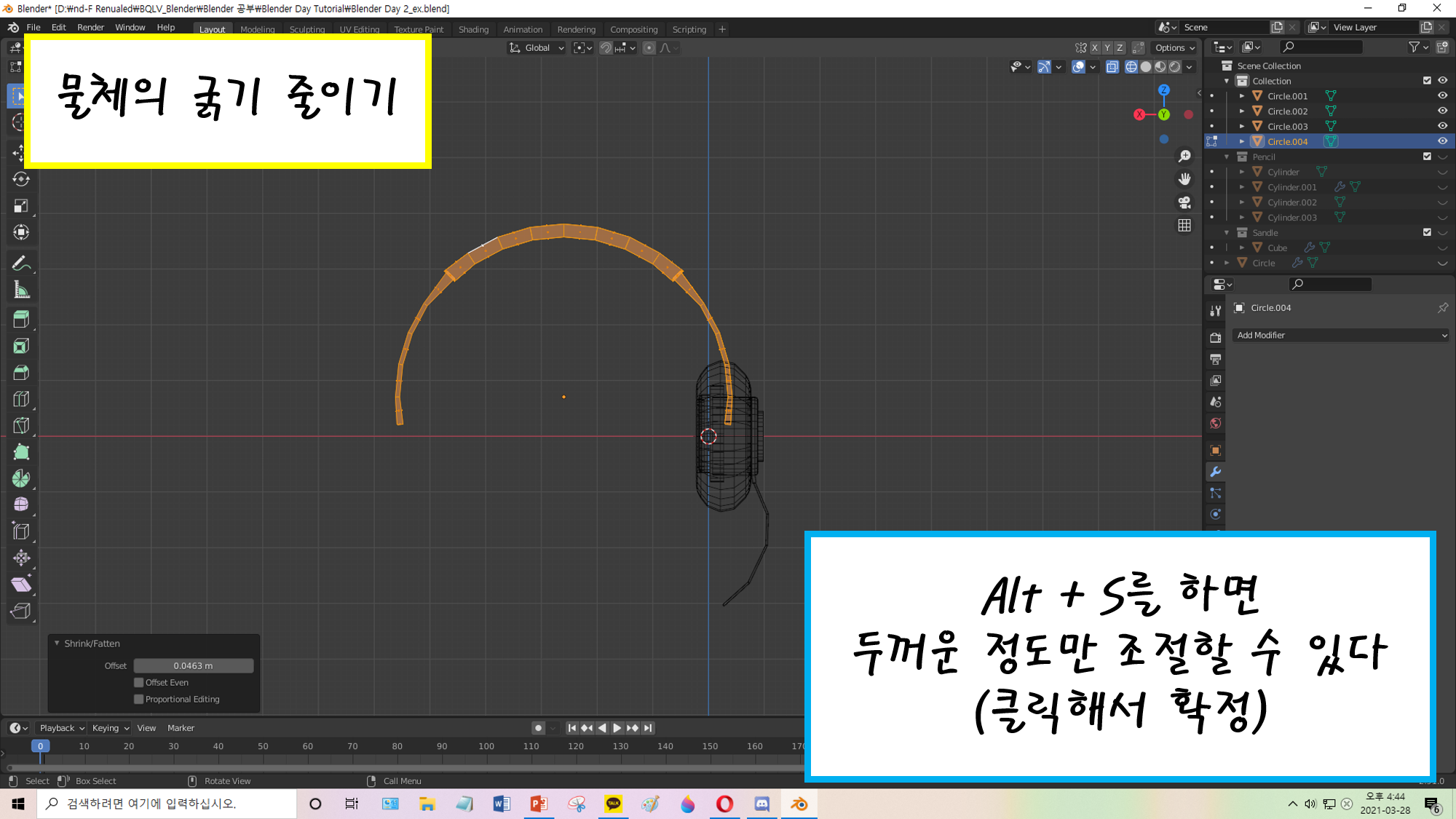The height and width of the screenshot is (819, 1456).
Task: Open Modifier Properties wrench tab
Action: (x=1215, y=472)
